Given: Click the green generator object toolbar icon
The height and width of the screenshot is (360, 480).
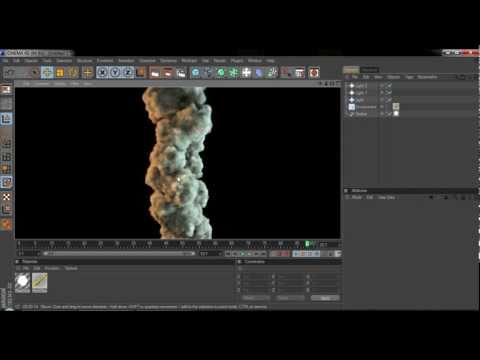Looking at the screenshot, I should click(221, 72).
